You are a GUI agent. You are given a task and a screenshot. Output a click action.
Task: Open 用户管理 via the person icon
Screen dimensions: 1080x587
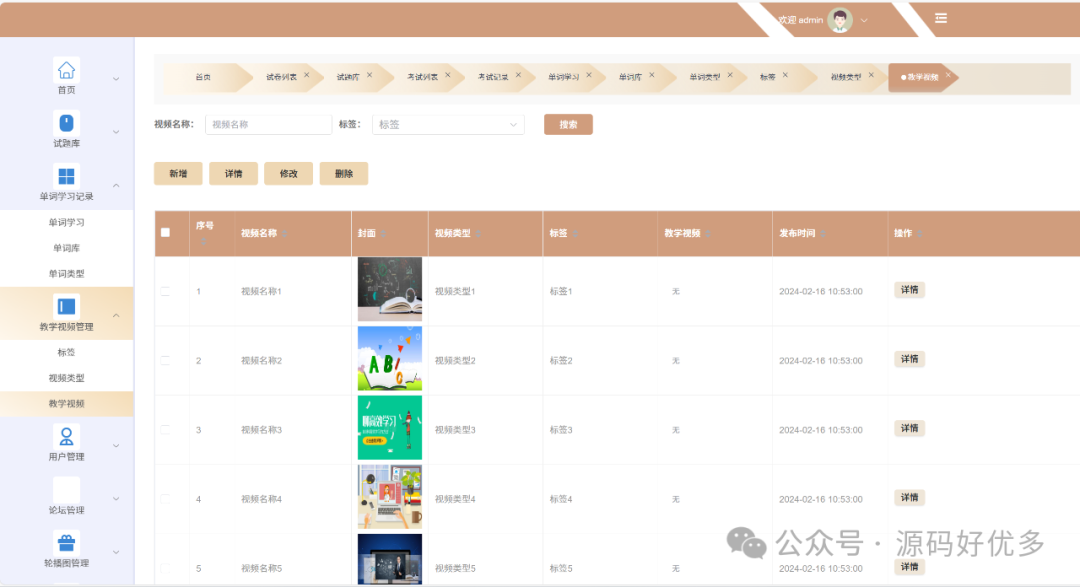pos(66,437)
